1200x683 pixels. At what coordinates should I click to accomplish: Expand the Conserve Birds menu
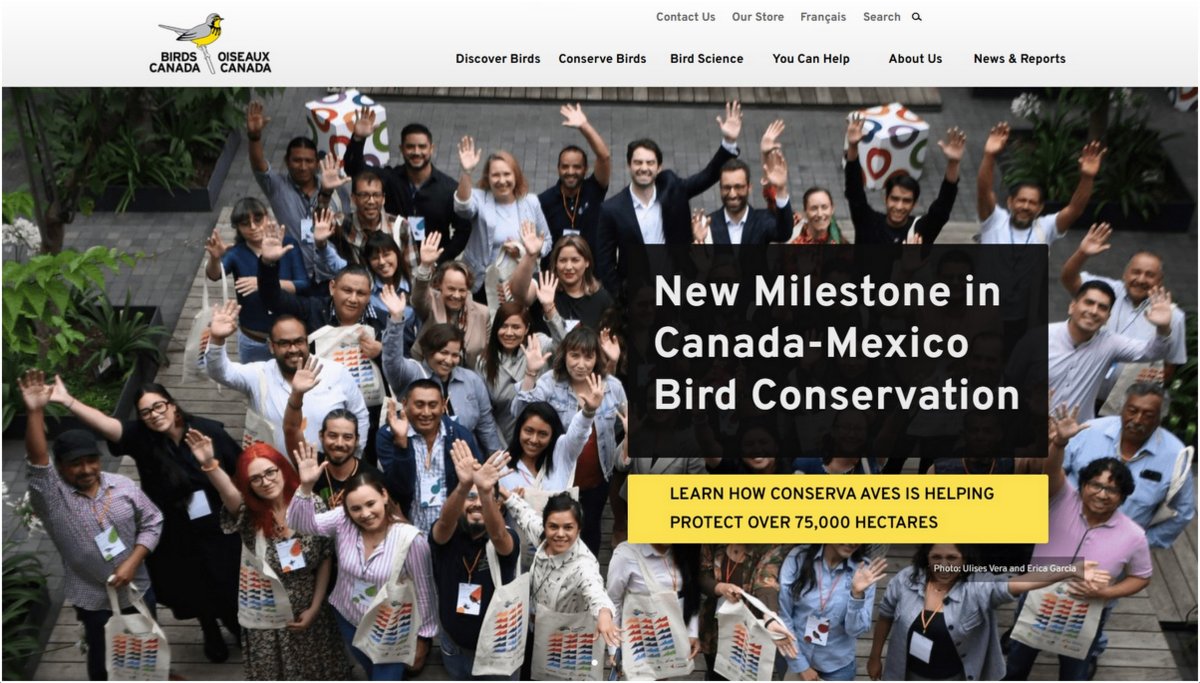coord(602,59)
